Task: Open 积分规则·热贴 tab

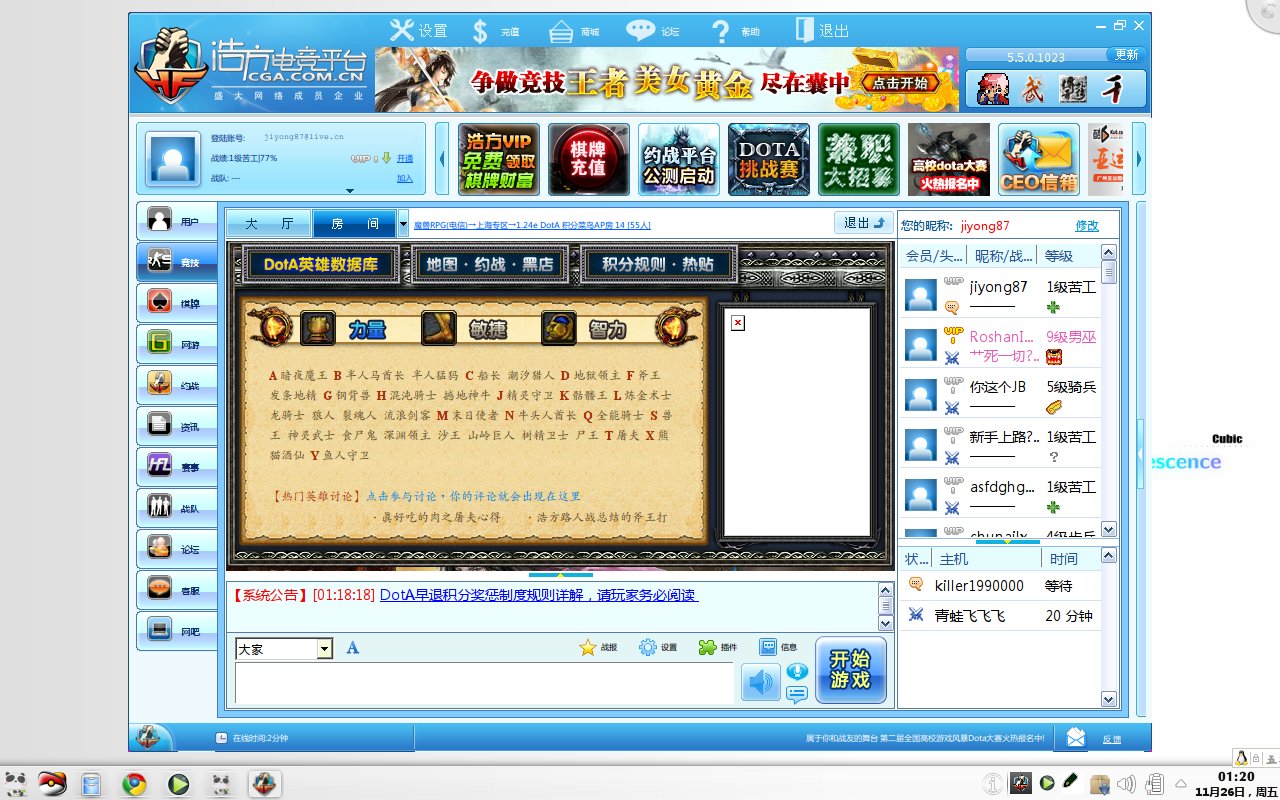Action: tap(658, 265)
